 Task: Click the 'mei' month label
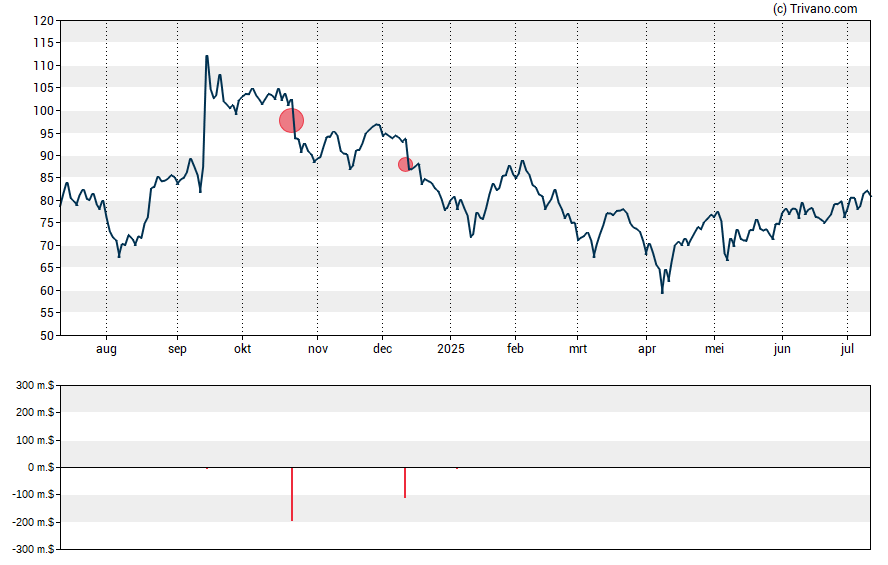[x=714, y=348]
